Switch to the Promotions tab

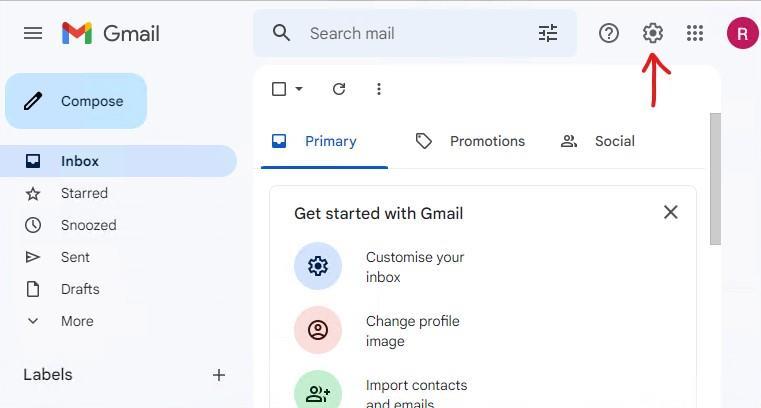point(470,141)
